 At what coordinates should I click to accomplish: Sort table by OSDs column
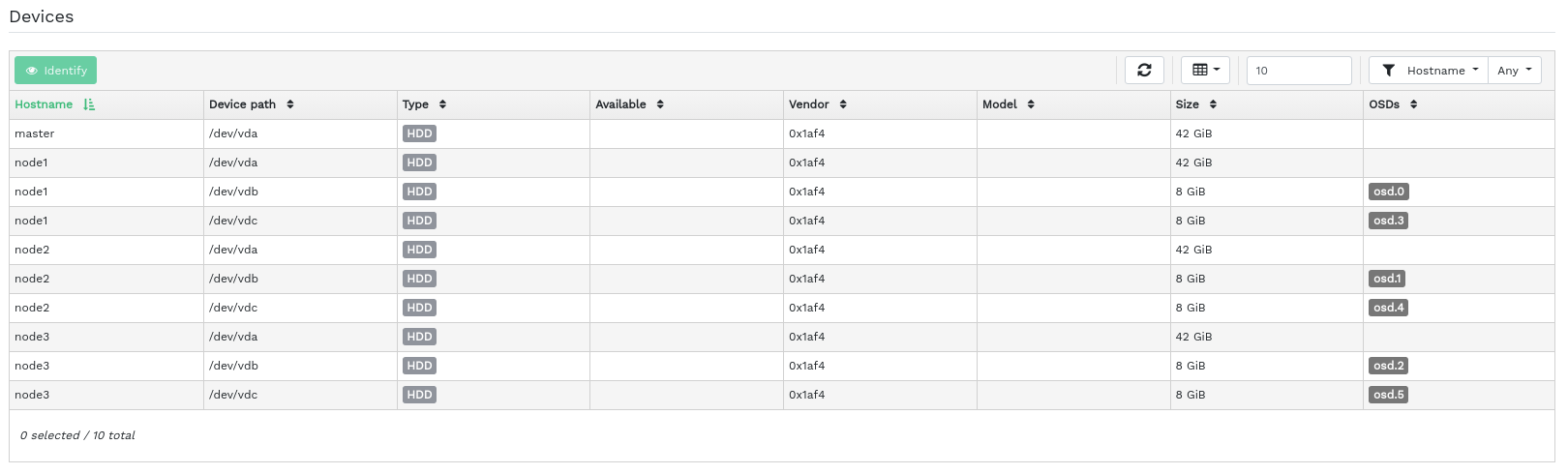(1385, 104)
